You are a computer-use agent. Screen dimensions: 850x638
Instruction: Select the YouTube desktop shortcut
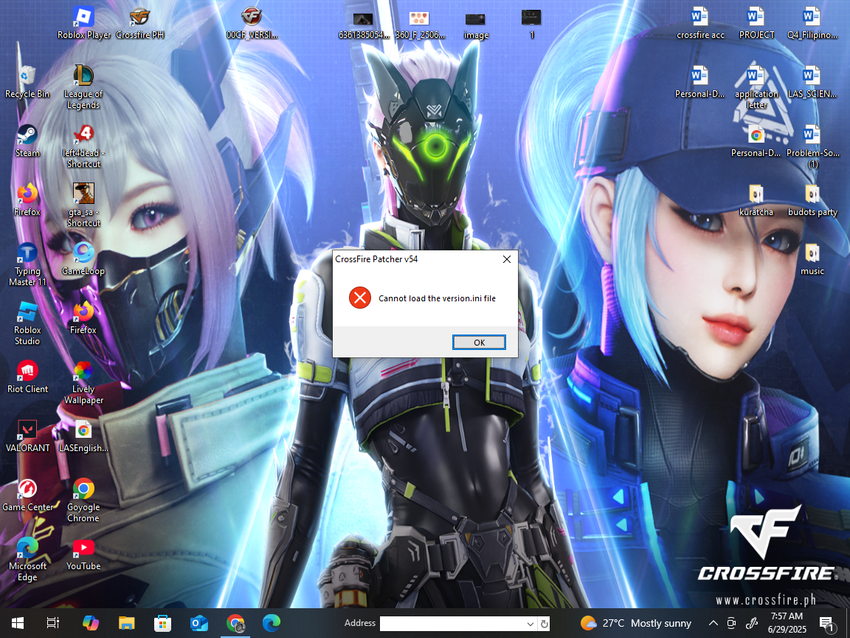(83, 555)
